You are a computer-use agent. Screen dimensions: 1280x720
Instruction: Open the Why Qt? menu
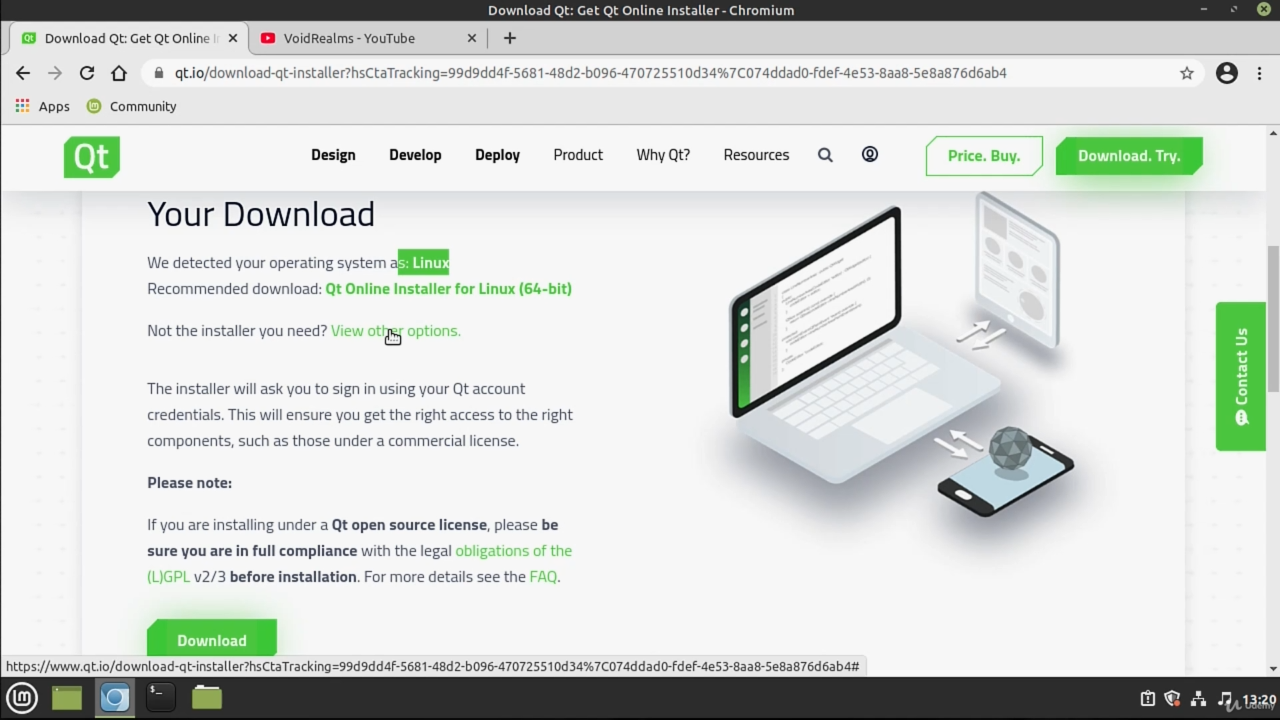663,155
